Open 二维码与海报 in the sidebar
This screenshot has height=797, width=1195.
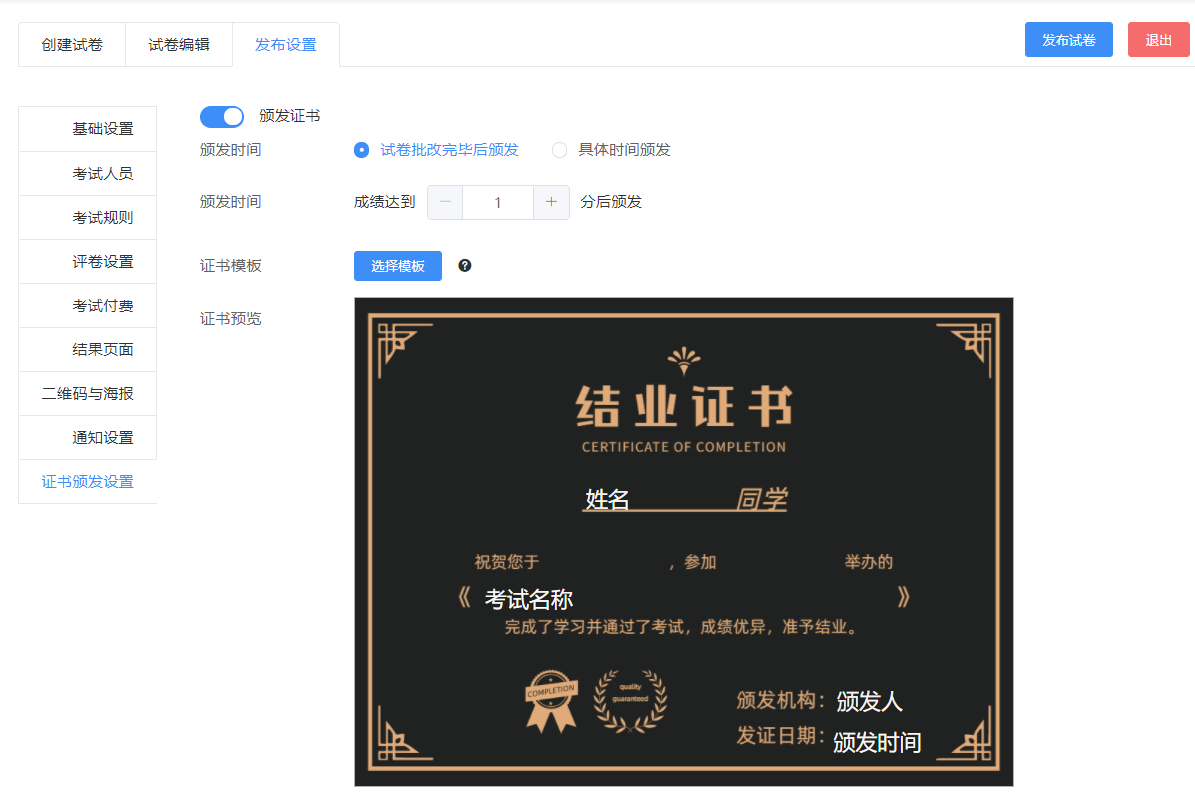click(88, 394)
